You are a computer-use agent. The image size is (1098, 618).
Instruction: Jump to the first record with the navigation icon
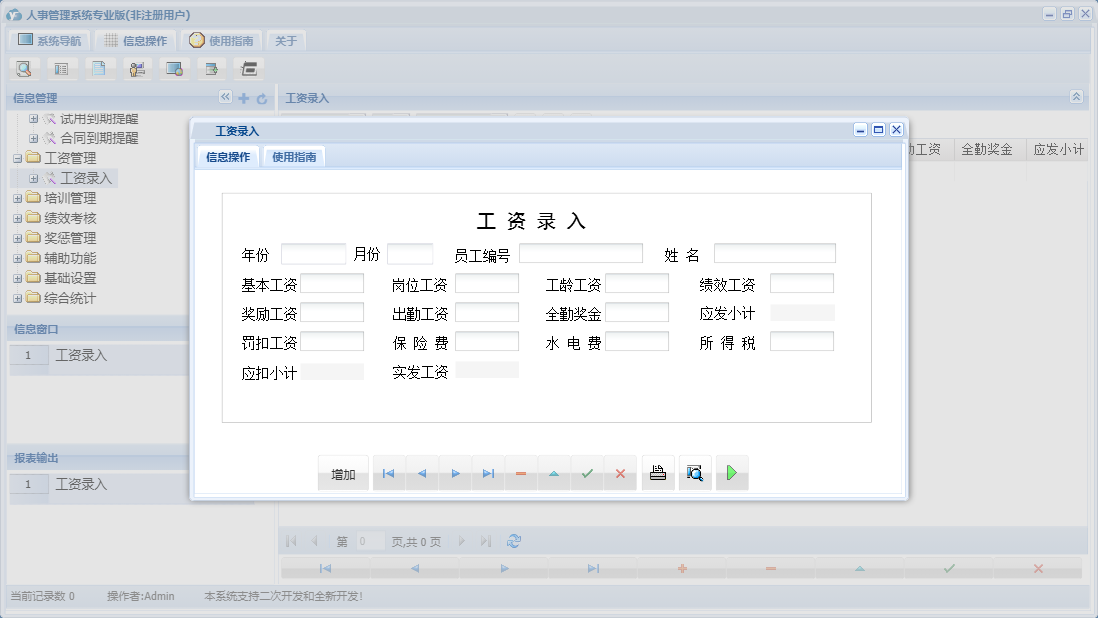point(388,472)
